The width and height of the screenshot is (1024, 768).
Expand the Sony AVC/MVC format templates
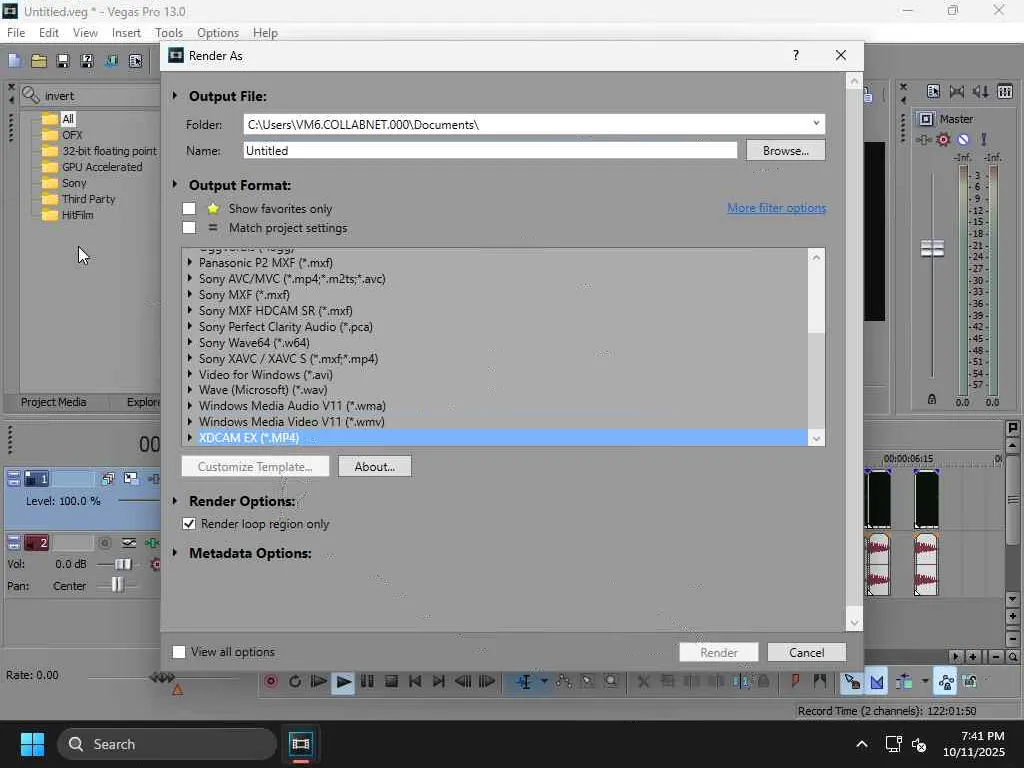(x=189, y=278)
